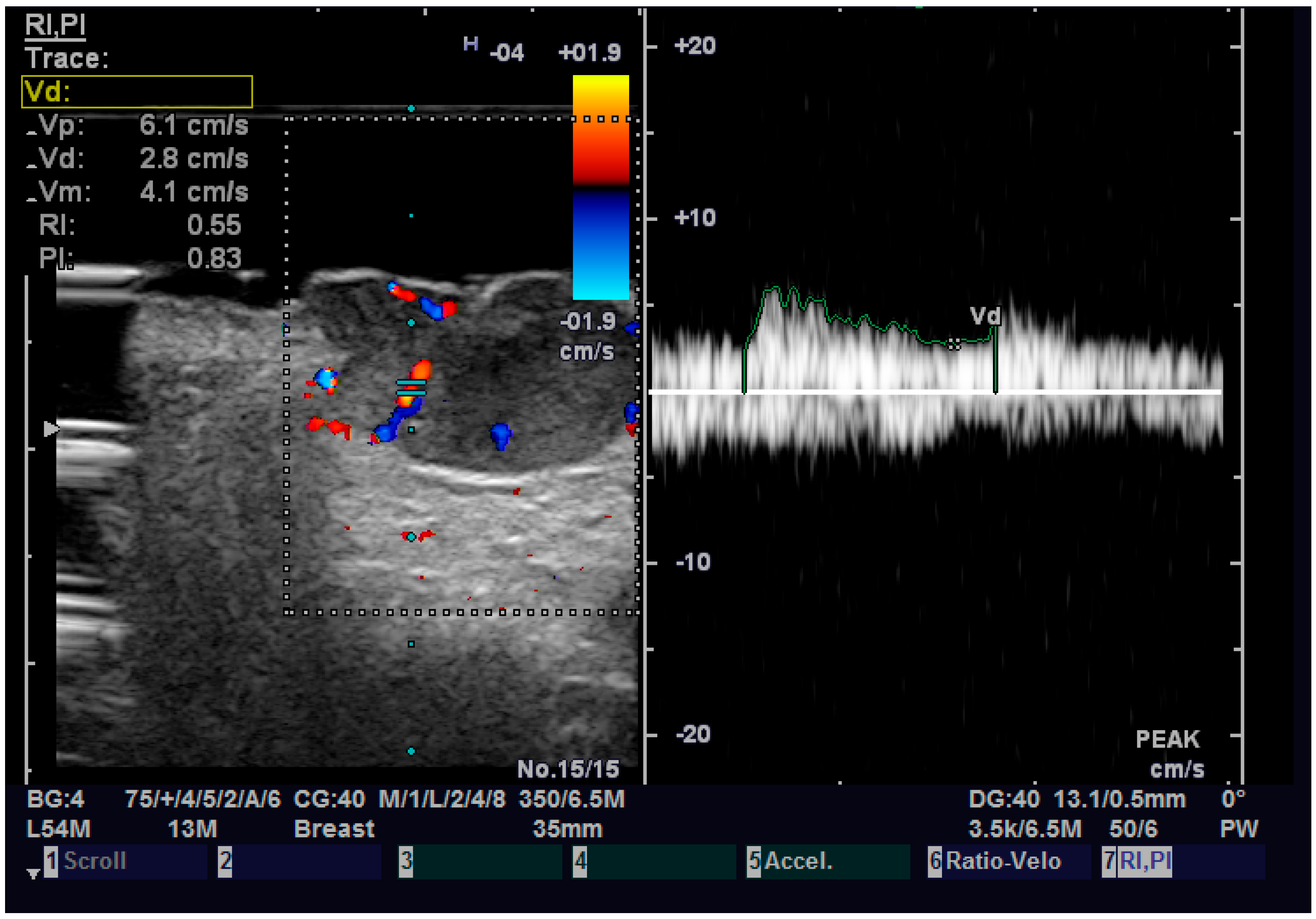Open the RI,PI measurement header menu

(x=55, y=25)
